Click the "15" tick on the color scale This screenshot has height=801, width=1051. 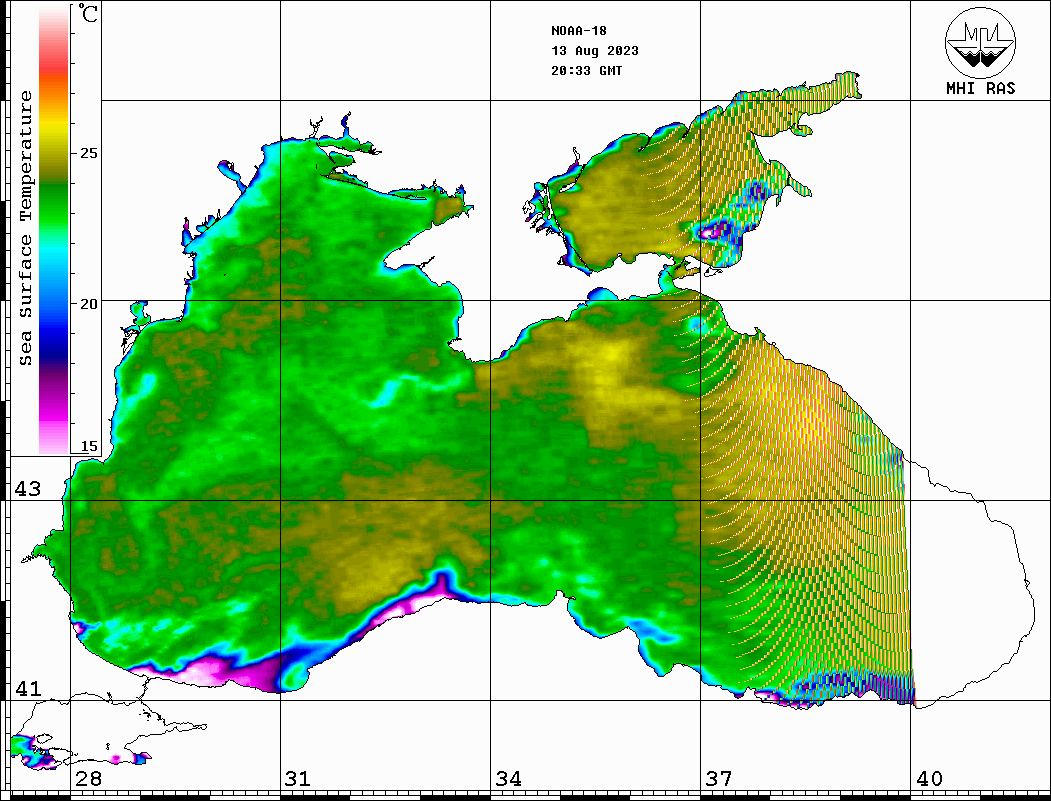88,446
